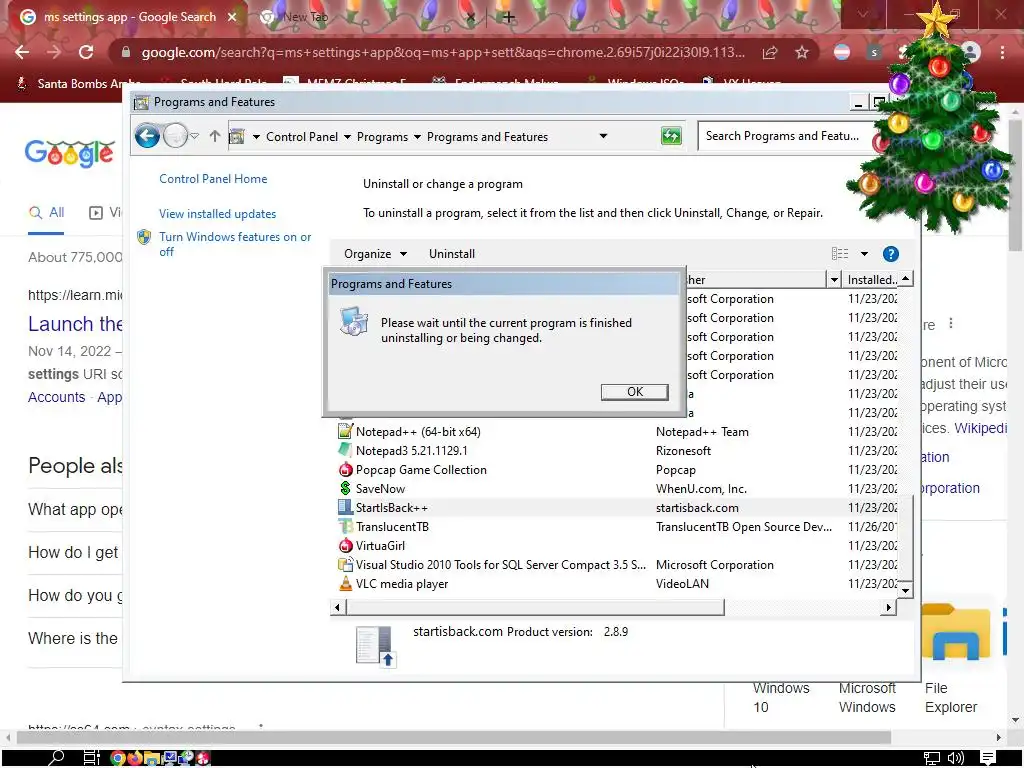This screenshot has width=1024, height=768.
Task: Go back in Programs and Features window
Action: (148, 136)
